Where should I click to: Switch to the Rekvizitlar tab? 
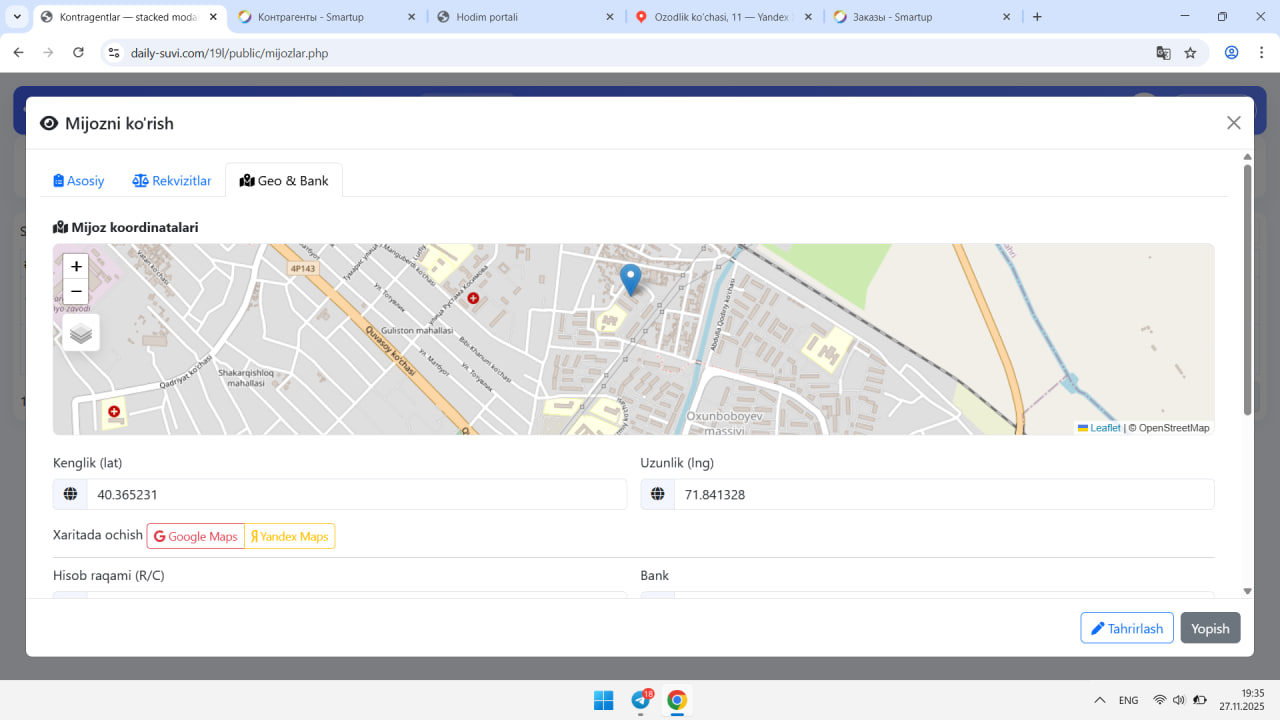172,181
